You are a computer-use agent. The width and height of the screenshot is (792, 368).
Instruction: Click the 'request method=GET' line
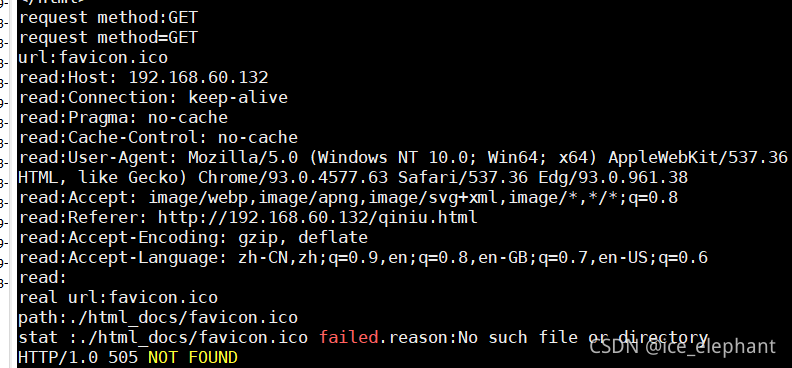coord(108,38)
